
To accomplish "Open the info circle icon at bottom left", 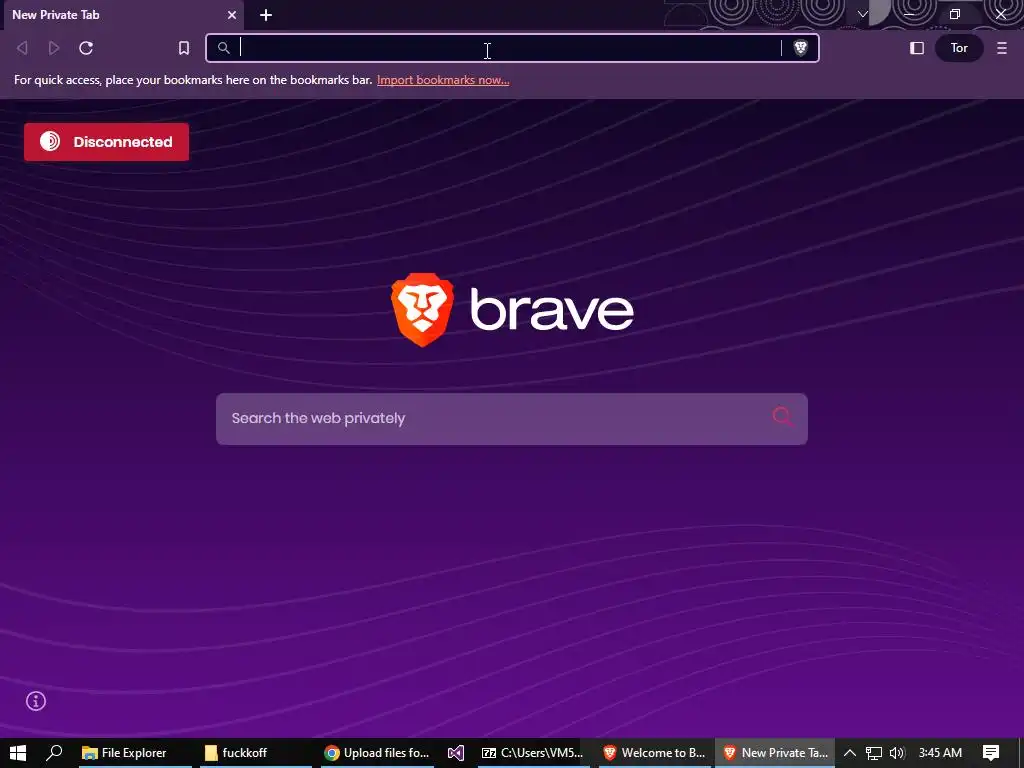I will [36, 701].
